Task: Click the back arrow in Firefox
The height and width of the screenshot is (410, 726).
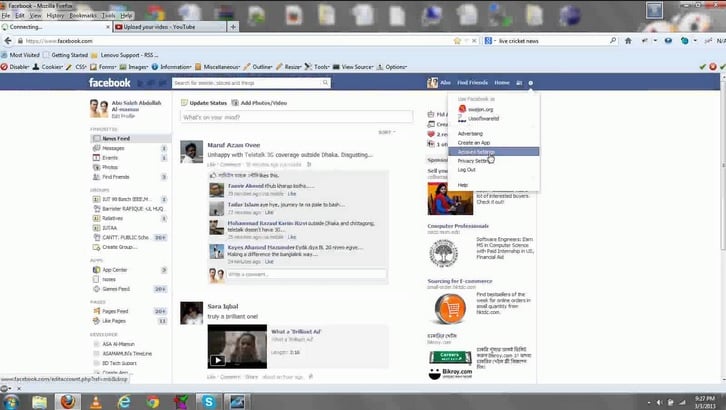Action: point(7,41)
